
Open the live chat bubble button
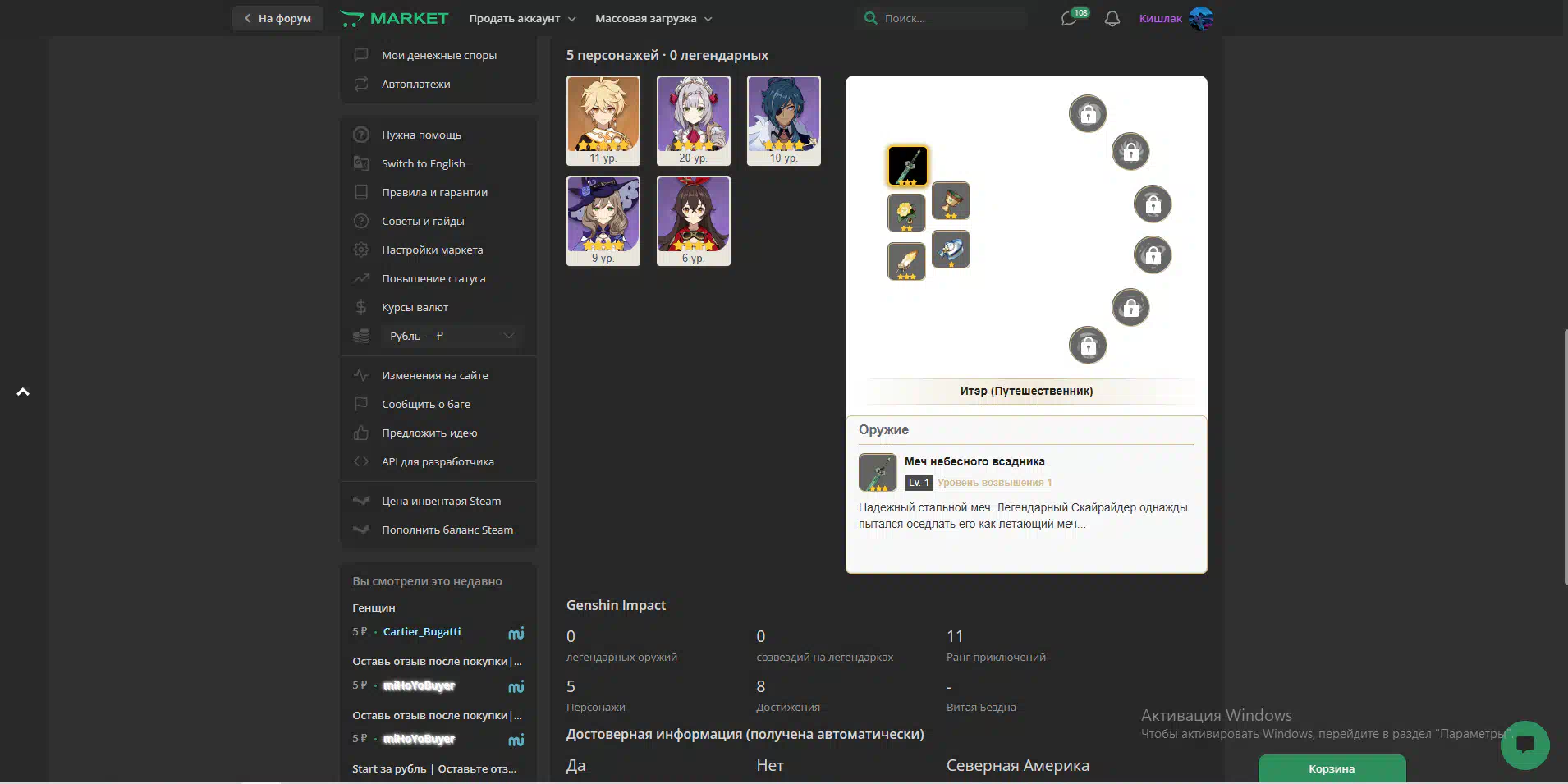[1525, 745]
